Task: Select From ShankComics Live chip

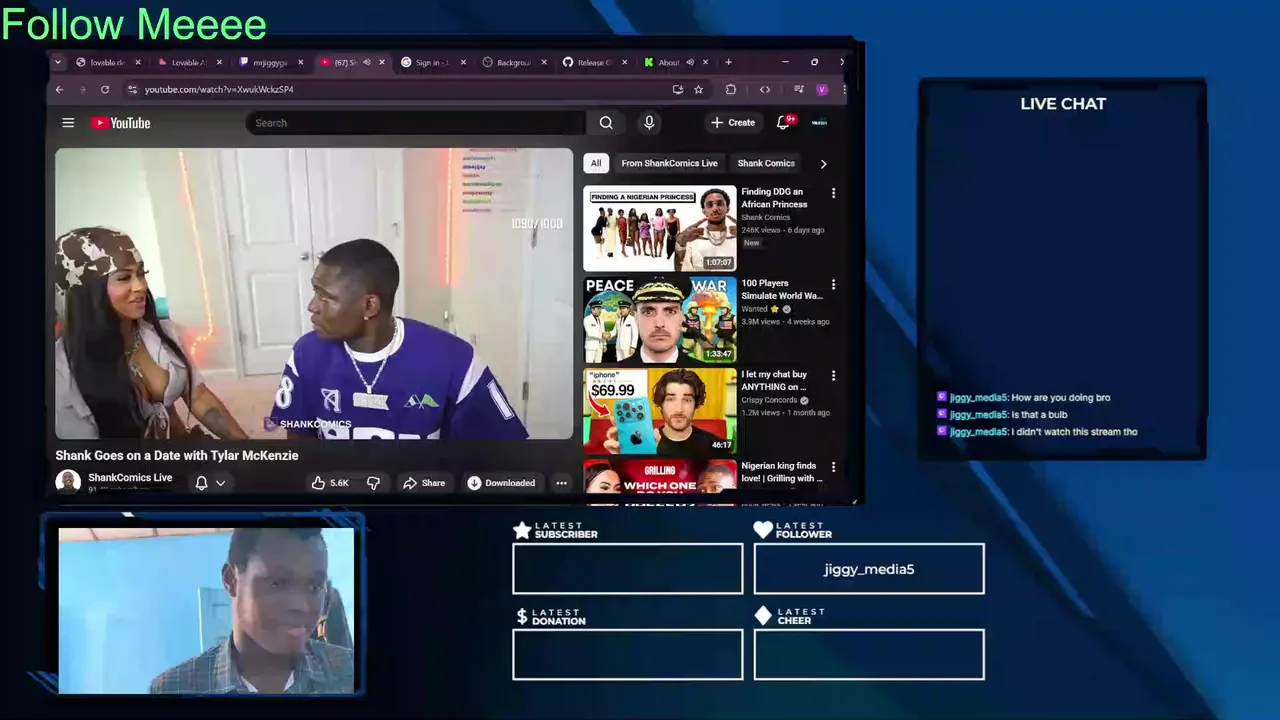Action: (x=669, y=163)
